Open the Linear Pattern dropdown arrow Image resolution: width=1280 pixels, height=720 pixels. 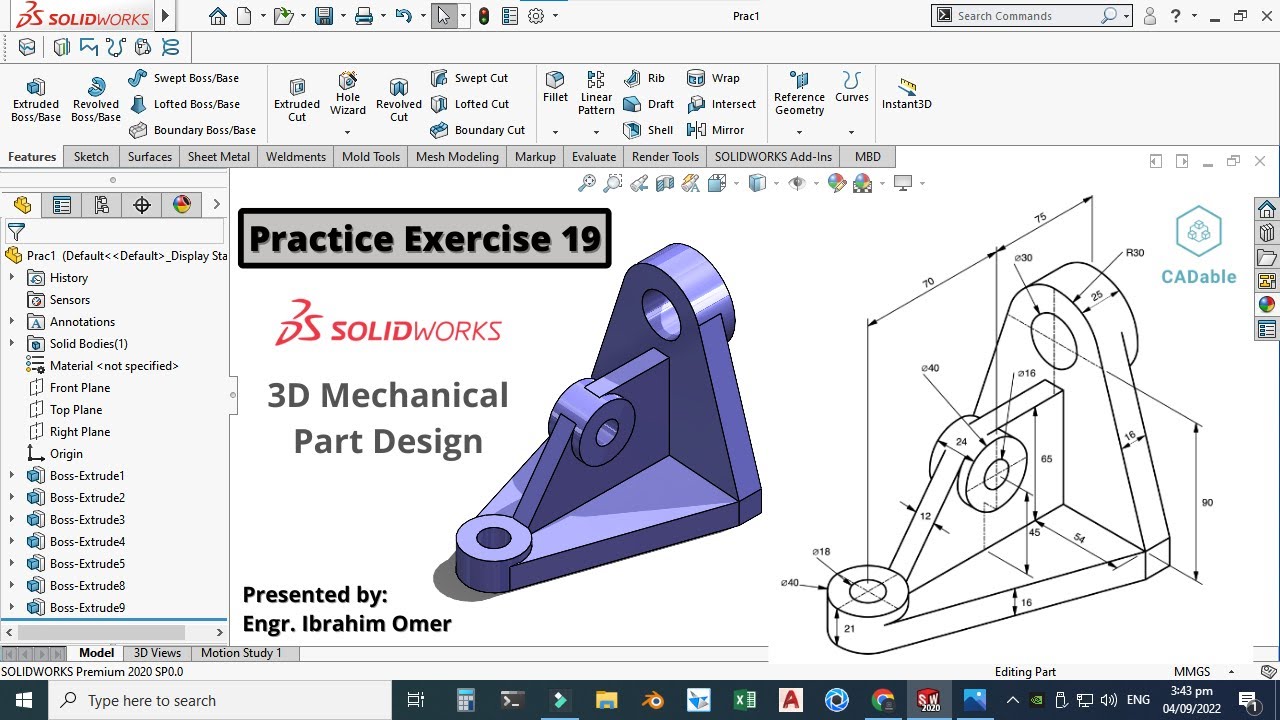tap(596, 132)
